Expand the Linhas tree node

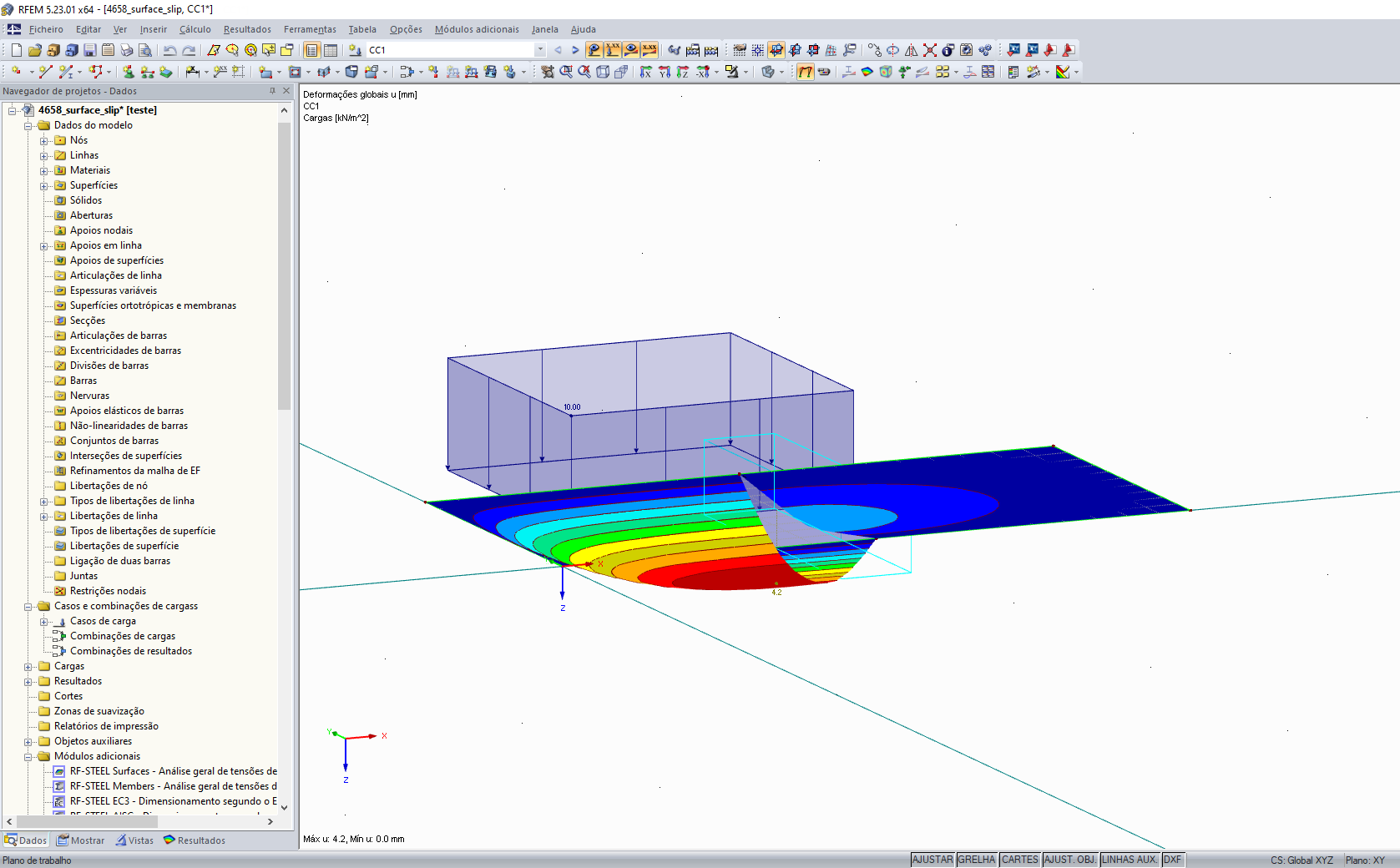44,156
